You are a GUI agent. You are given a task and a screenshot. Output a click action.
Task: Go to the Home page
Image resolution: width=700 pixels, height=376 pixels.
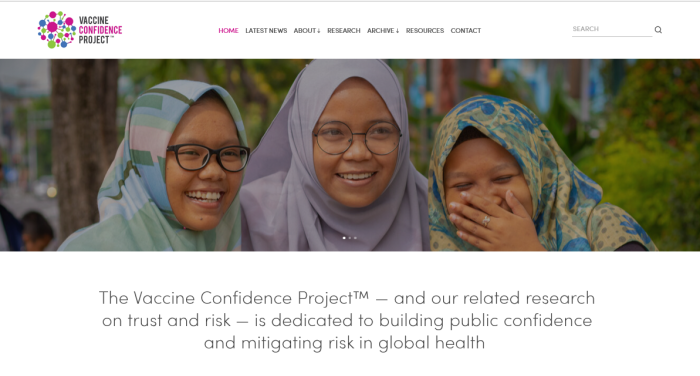228,30
